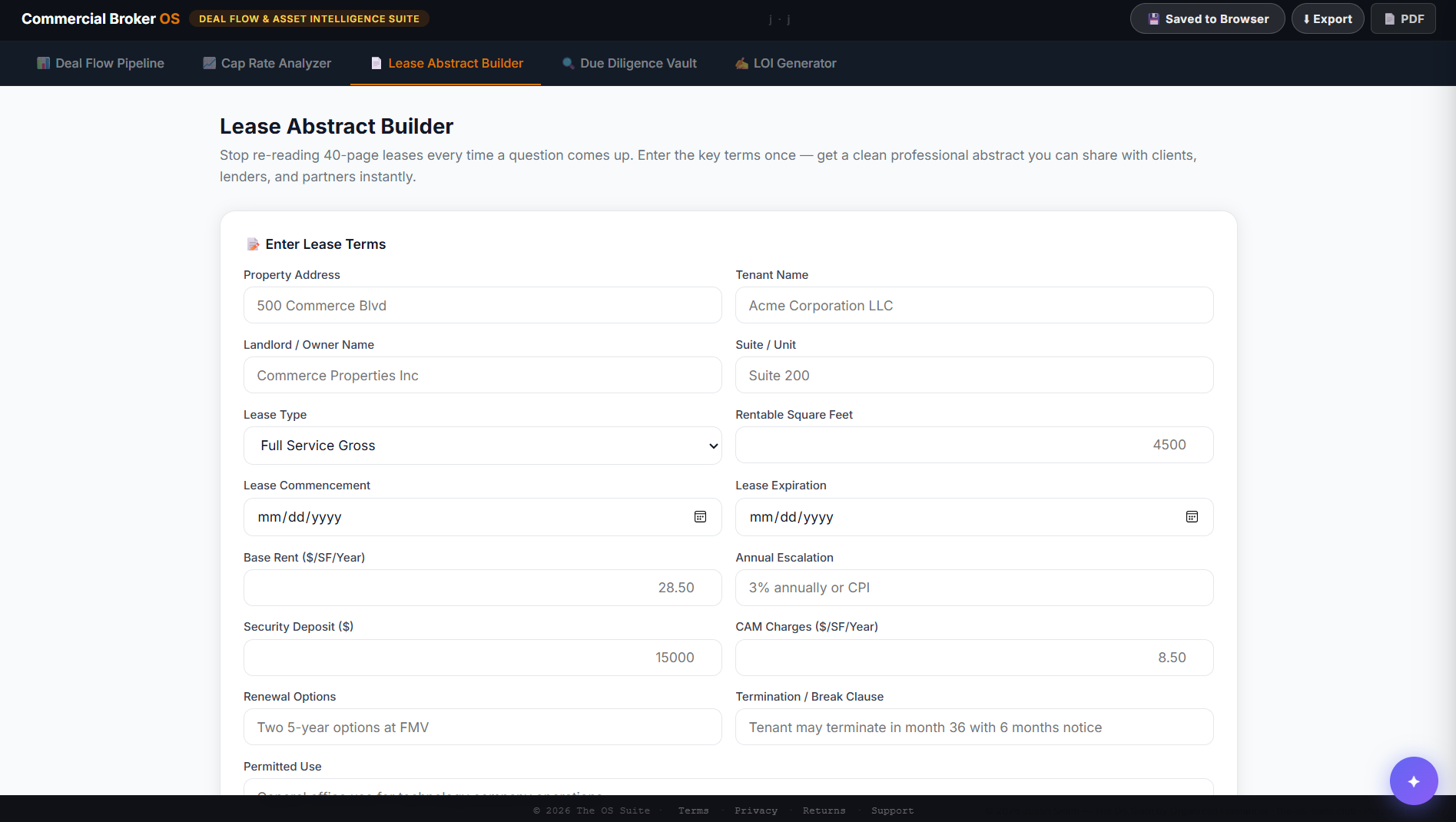Click the LOI Generator writing-hand icon
This screenshot has width=1456, height=822.
[741, 63]
